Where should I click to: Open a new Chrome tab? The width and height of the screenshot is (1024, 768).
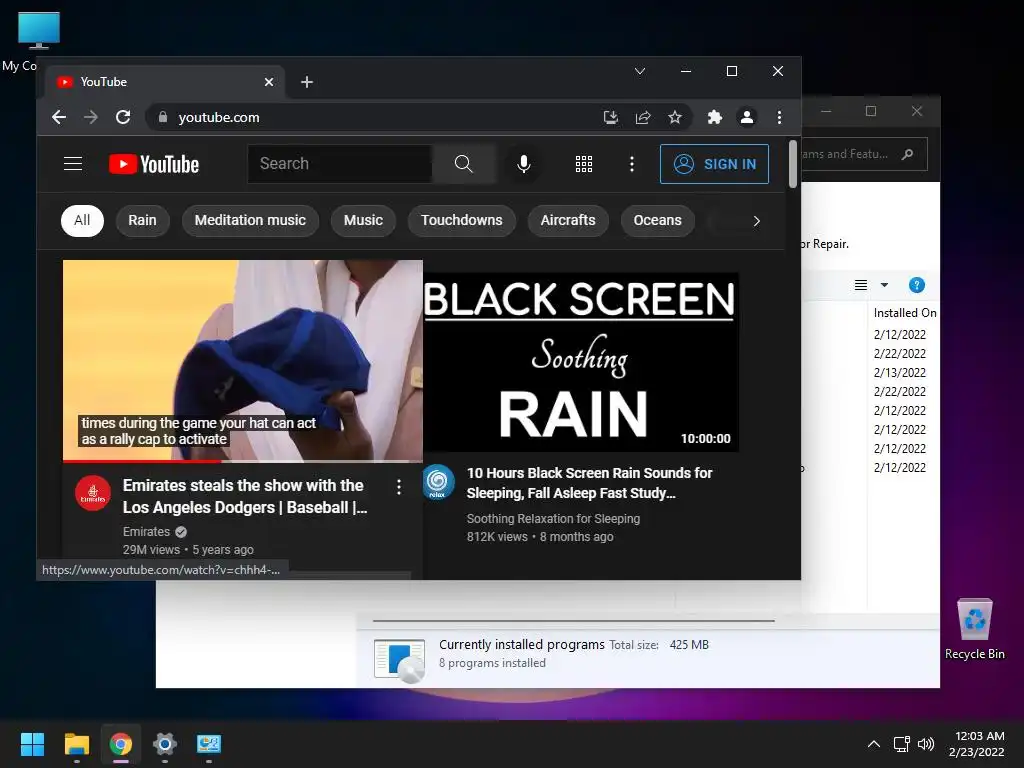[x=307, y=82]
